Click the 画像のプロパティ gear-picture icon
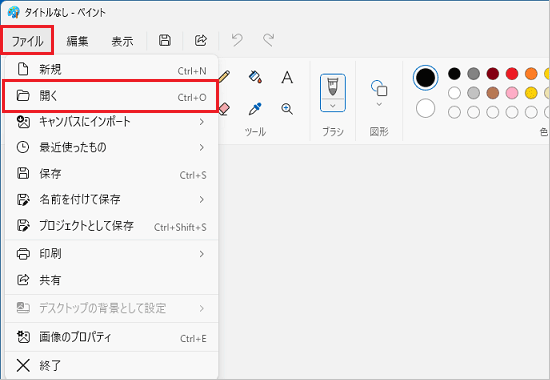Screen dimensions: 550x380 click(x=23, y=337)
